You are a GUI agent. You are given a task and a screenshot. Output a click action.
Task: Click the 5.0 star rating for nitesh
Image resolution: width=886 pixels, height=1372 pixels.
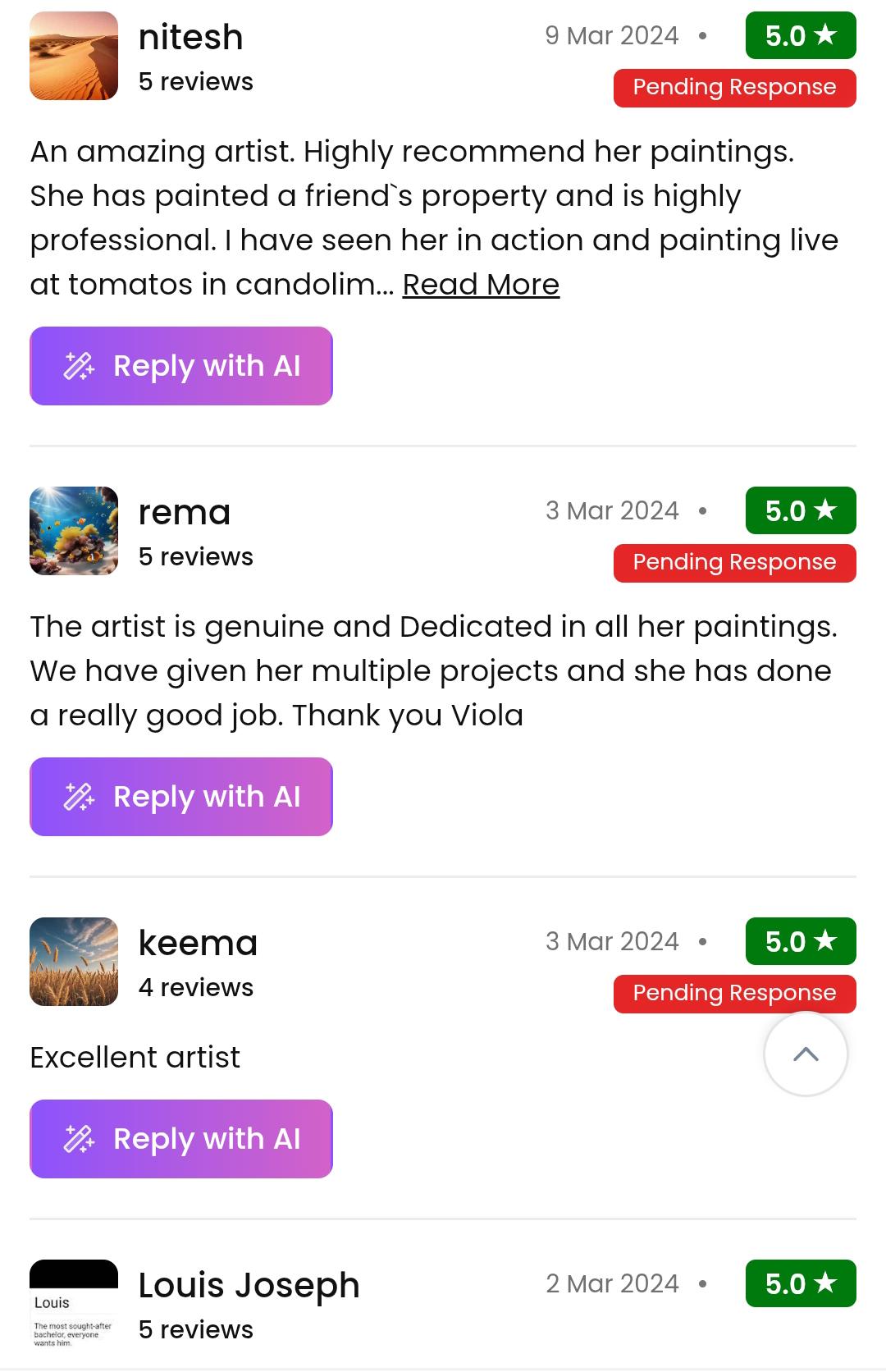[800, 35]
